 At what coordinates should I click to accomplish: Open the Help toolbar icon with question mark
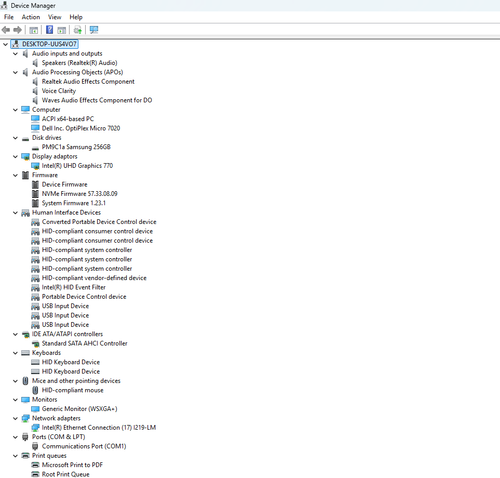(49, 30)
